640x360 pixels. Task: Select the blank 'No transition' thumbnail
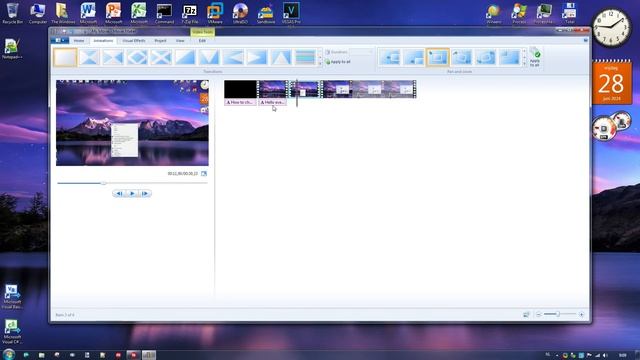(65, 58)
